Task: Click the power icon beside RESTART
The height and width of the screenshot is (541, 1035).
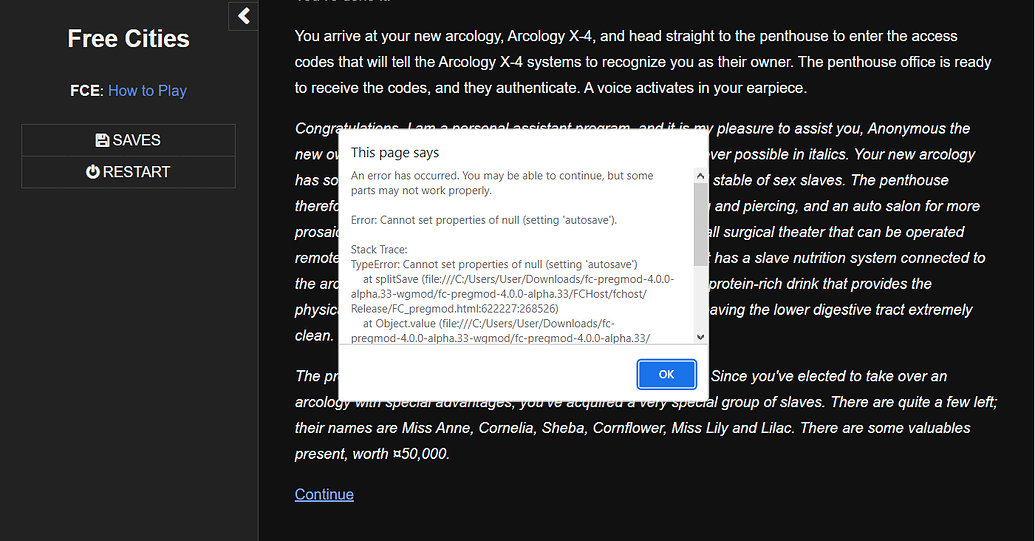Action: 93,172
